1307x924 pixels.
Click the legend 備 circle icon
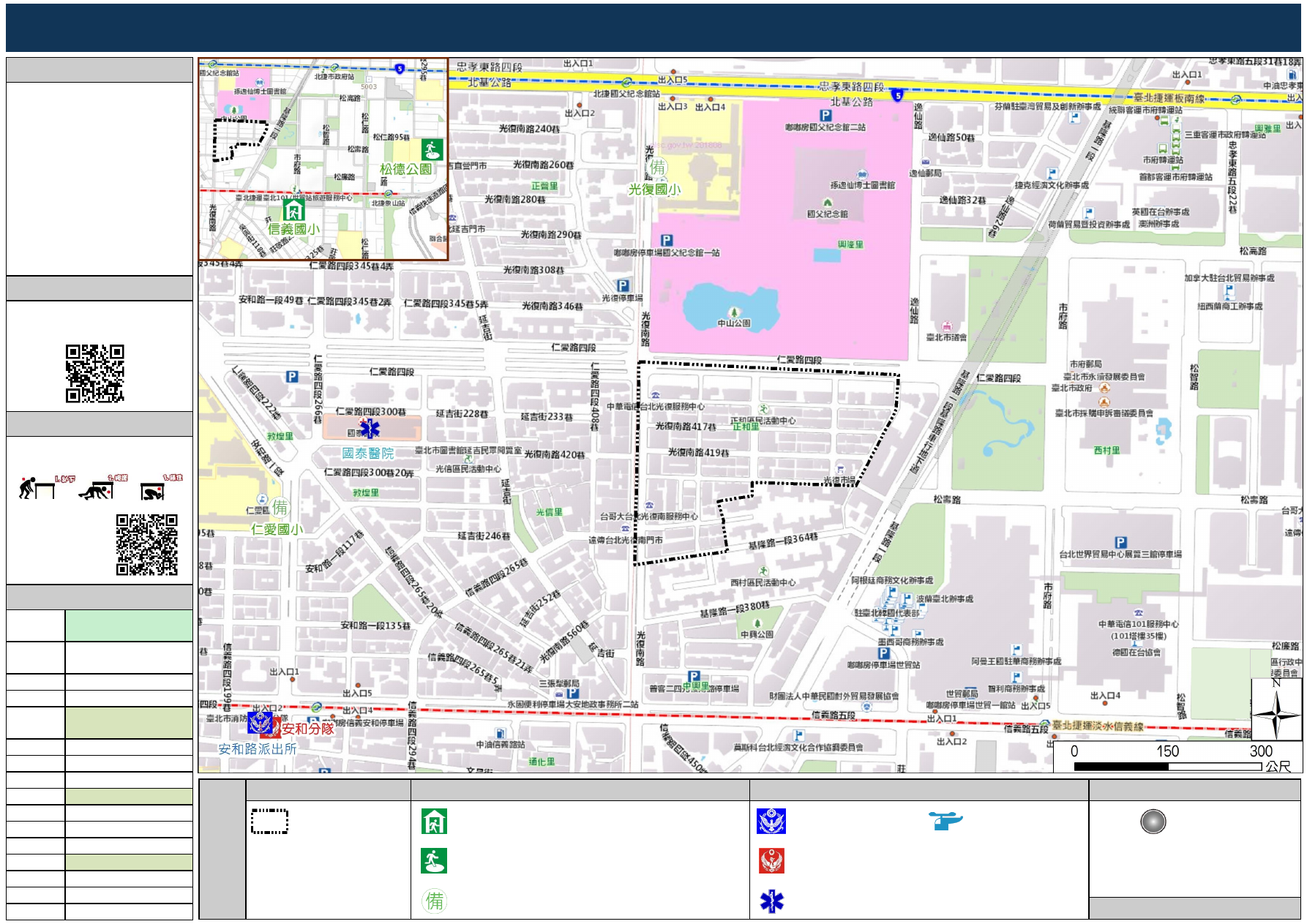tap(435, 901)
